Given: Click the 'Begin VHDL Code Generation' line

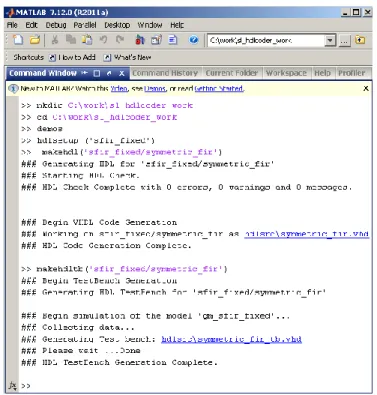Looking at the screenshot, I should [99, 222].
